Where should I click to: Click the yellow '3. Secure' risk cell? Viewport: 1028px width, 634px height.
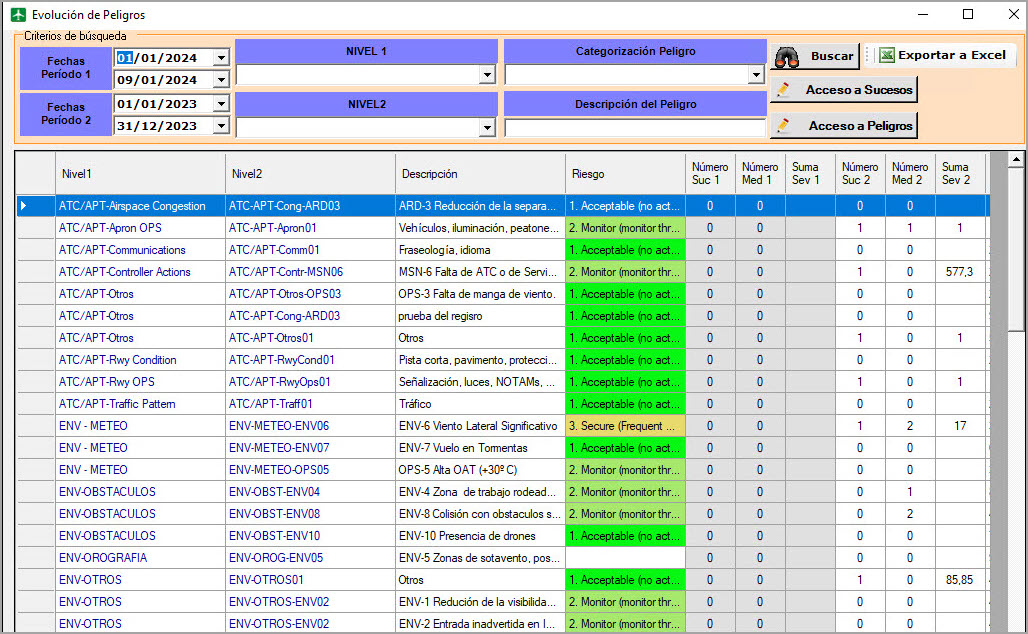[625, 426]
